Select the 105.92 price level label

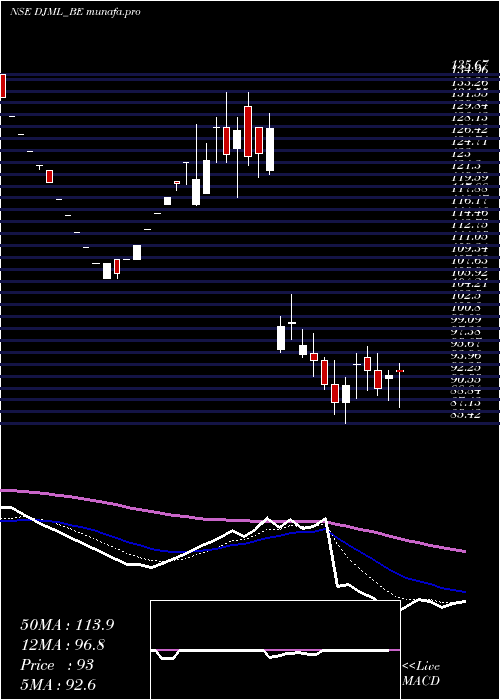470,272
